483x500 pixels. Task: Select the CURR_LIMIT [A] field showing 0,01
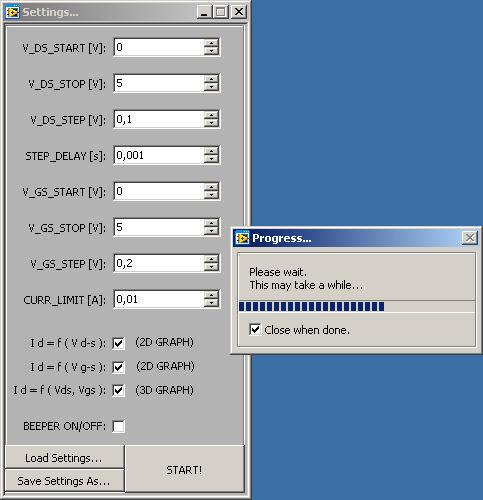[159, 299]
